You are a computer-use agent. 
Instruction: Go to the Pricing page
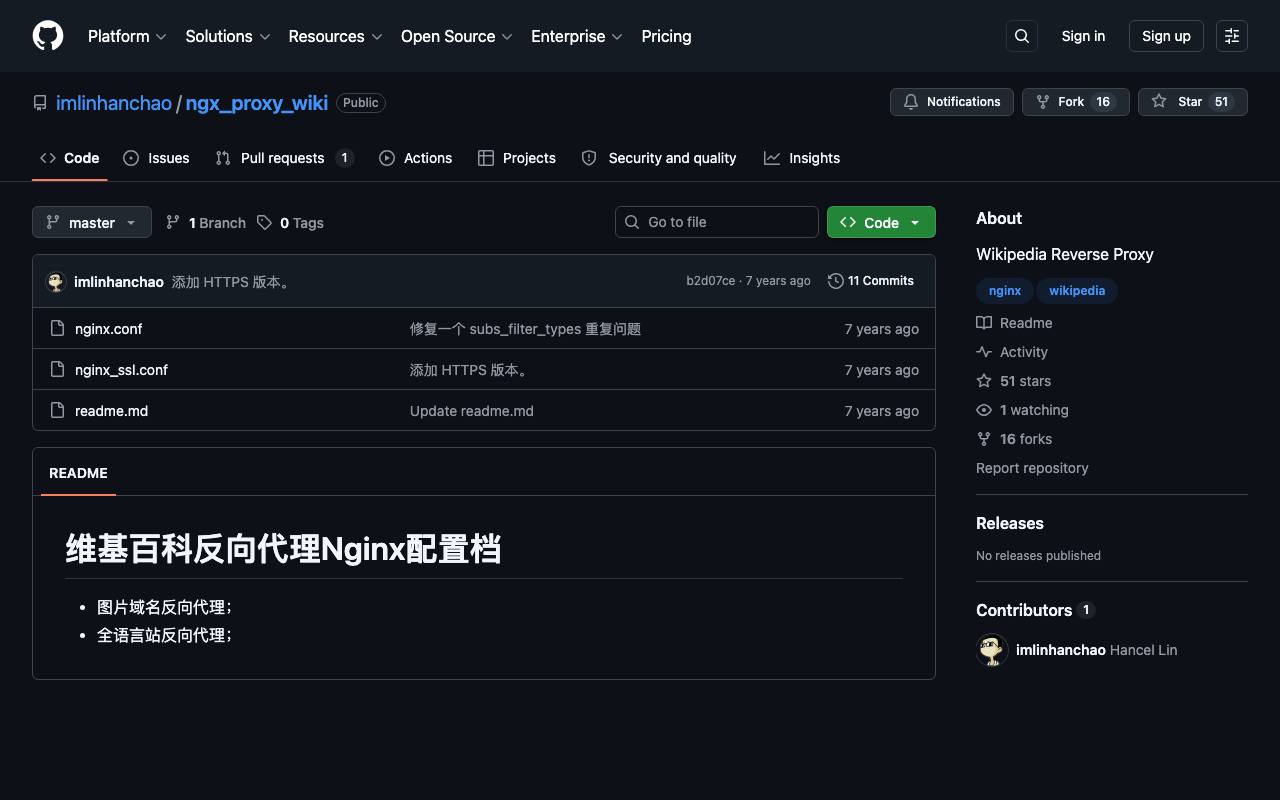coord(666,36)
